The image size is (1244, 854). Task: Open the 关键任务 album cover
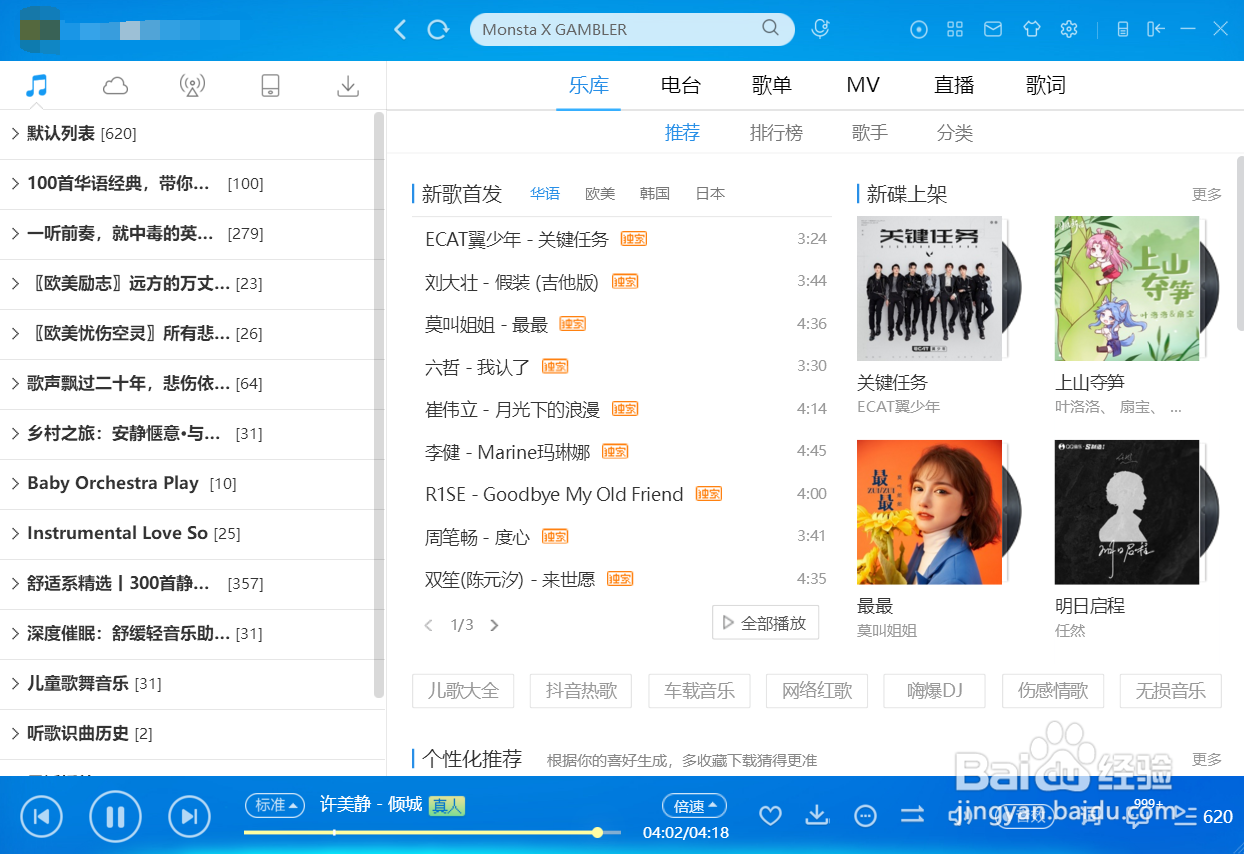930,288
